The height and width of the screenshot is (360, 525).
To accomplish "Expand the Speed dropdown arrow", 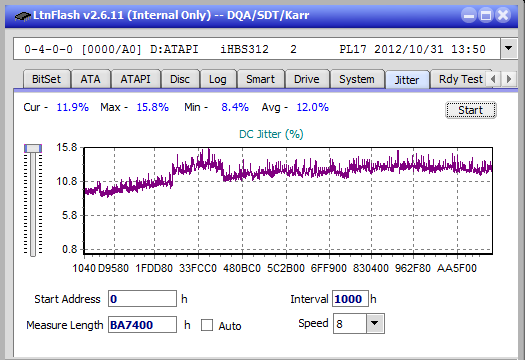I will [x=375, y=323].
